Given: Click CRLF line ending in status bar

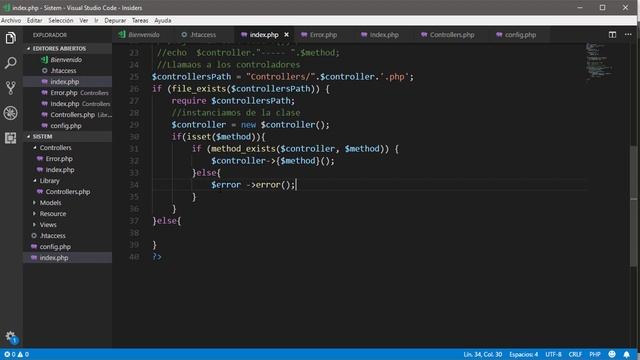Looking at the screenshot, I should click(x=575, y=354).
